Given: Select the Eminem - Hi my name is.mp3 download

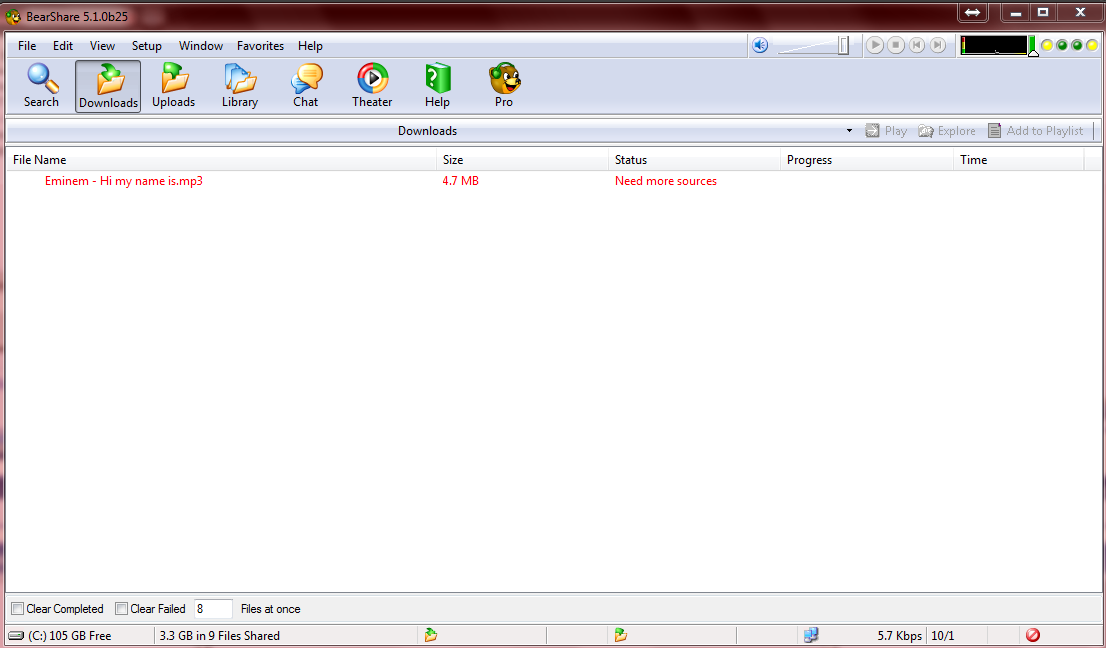Looking at the screenshot, I should [124, 181].
